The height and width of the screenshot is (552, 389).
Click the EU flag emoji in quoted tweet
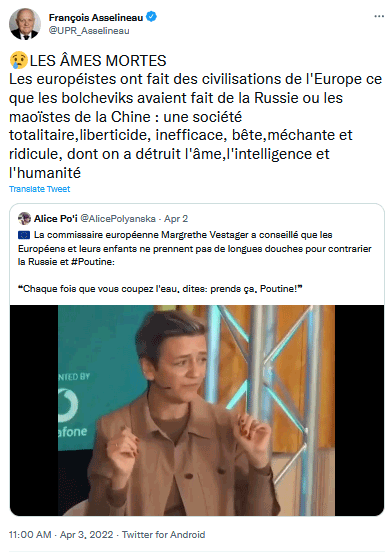point(24,235)
